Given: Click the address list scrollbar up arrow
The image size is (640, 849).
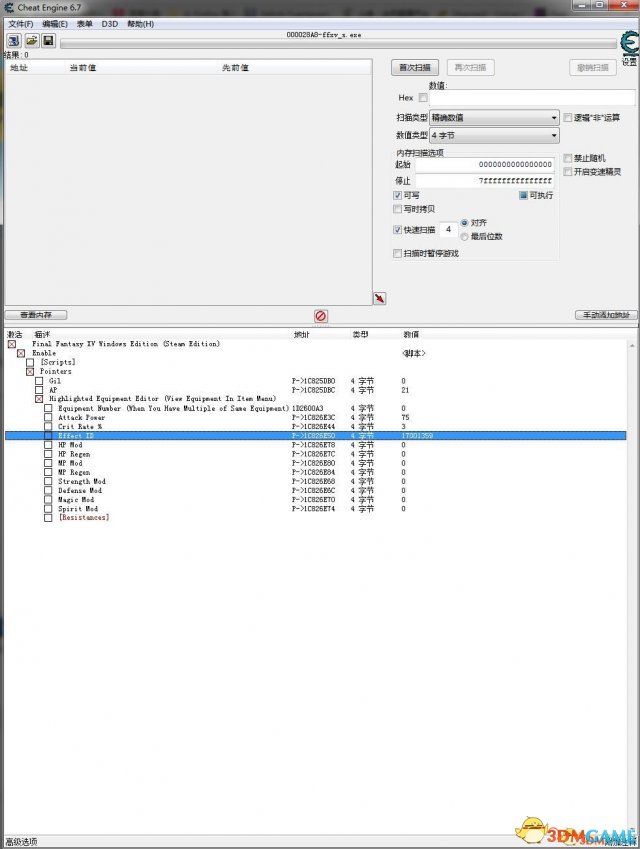Looking at the screenshot, I should [x=631, y=345].
